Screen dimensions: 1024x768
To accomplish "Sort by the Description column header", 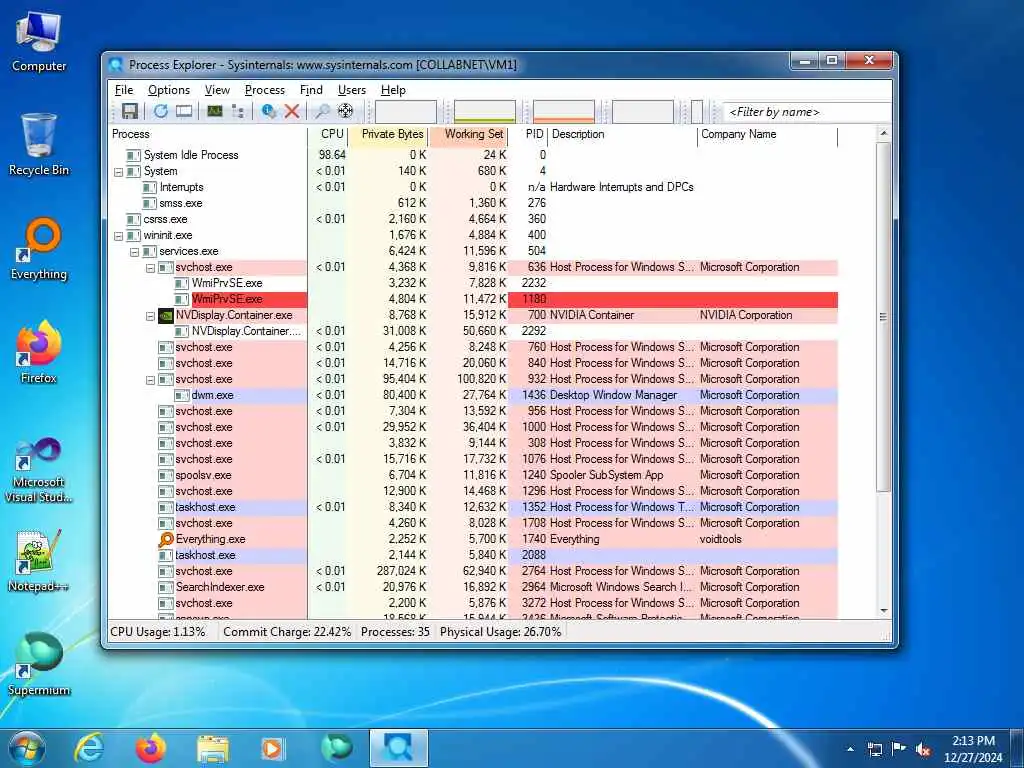I will 622,135.
